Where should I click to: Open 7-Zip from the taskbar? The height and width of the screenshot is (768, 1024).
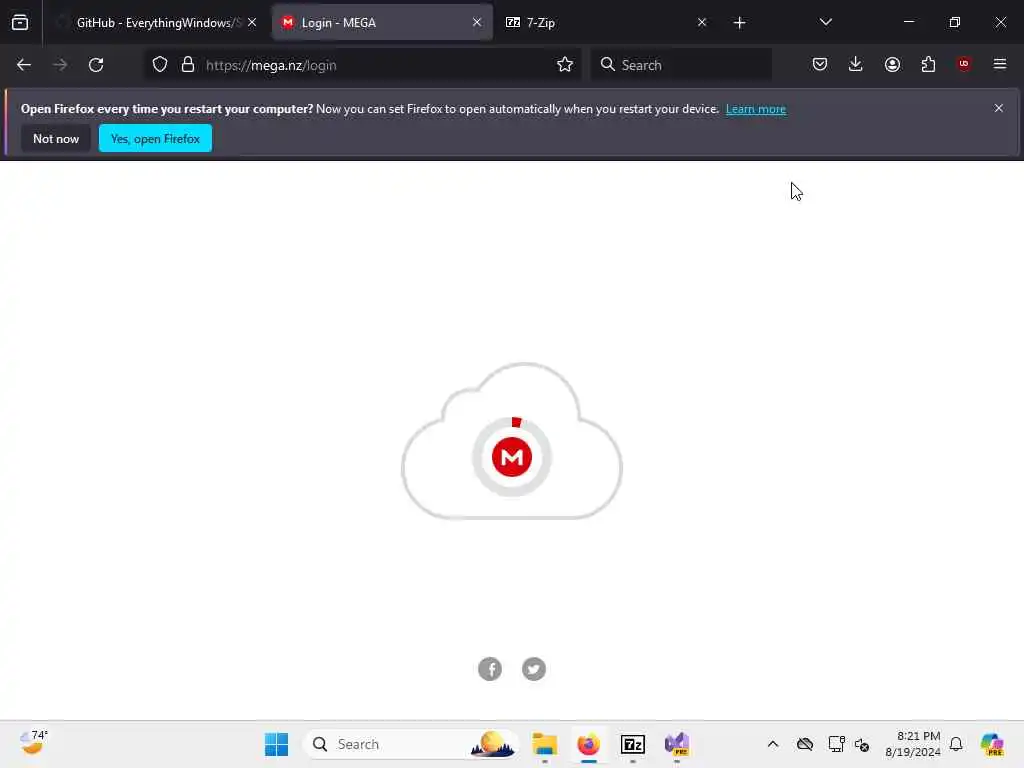(633, 744)
